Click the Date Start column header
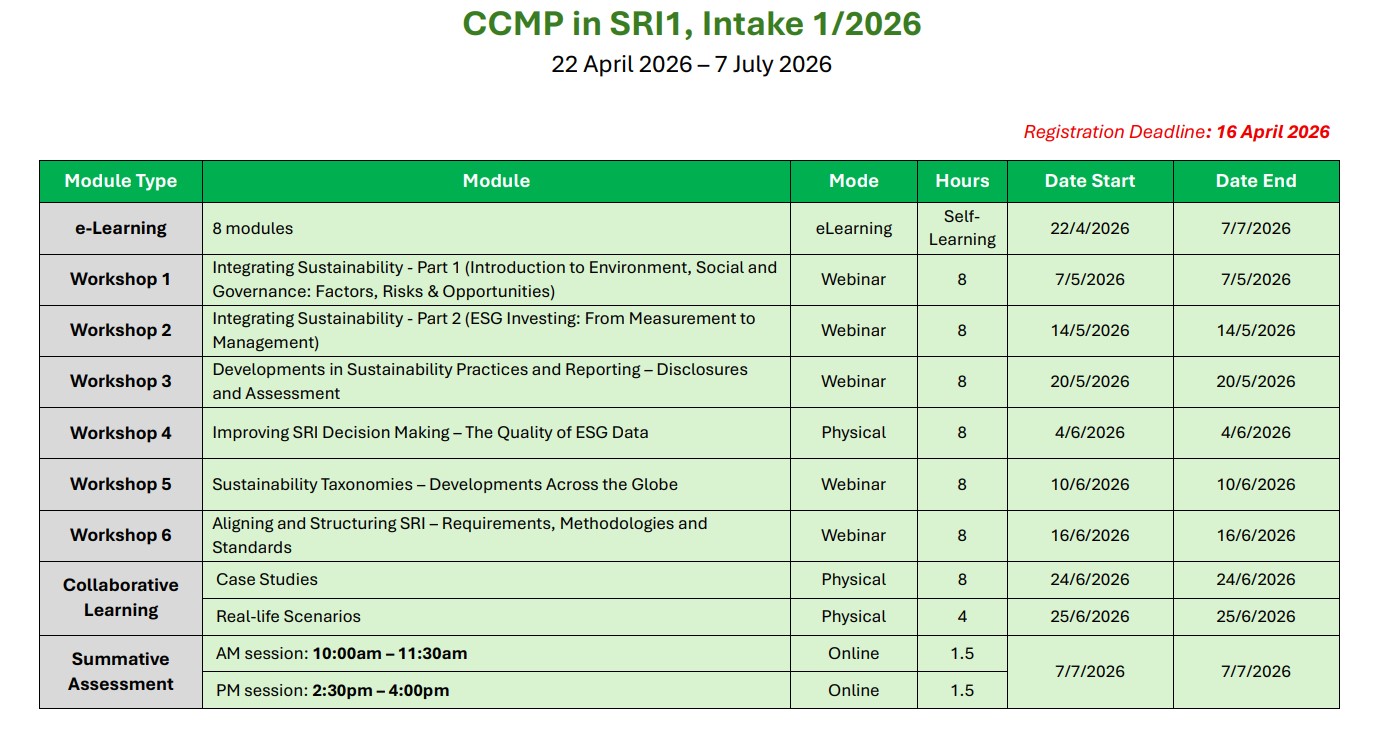Image resolution: width=1380 pixels, height=741 pixels. (x=1089, y=181)
